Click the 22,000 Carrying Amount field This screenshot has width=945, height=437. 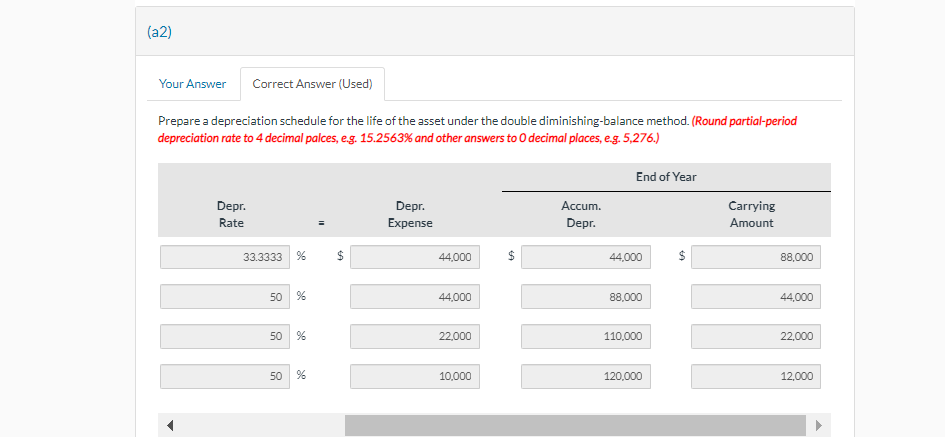tap(756, 336)
